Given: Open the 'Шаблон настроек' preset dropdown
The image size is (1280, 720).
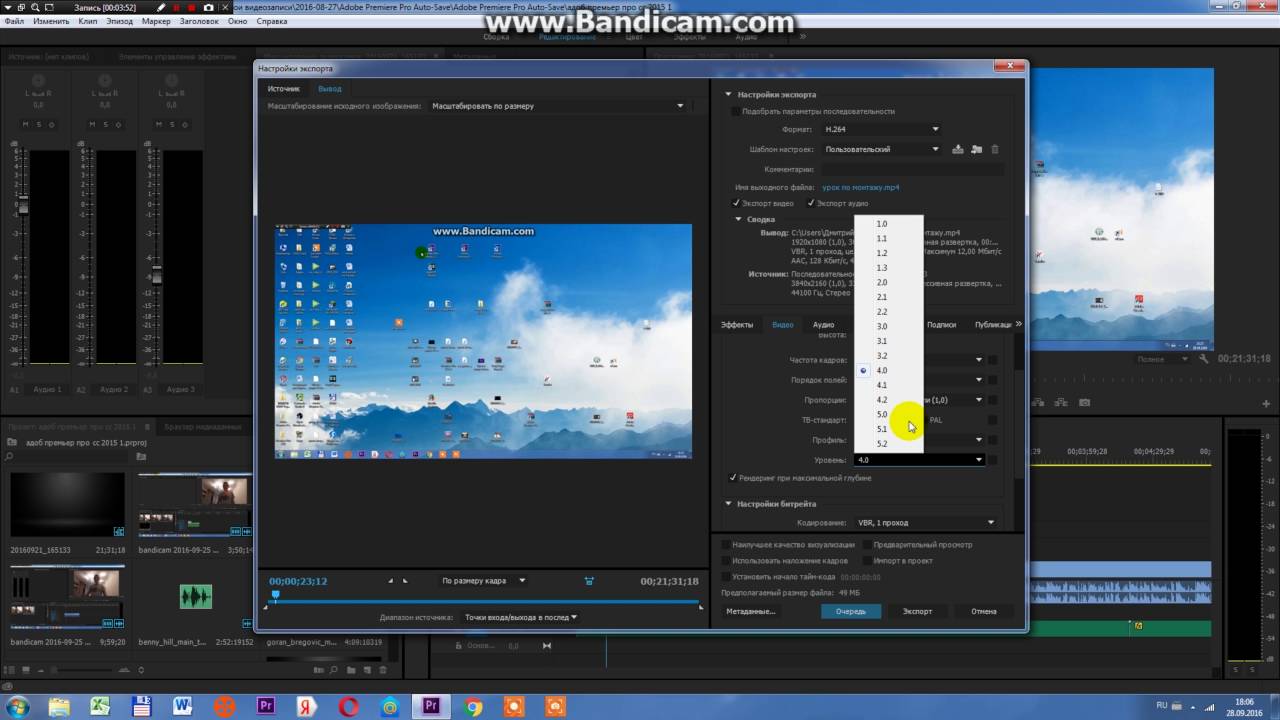Looking at the screenshot, I should 881,149.
